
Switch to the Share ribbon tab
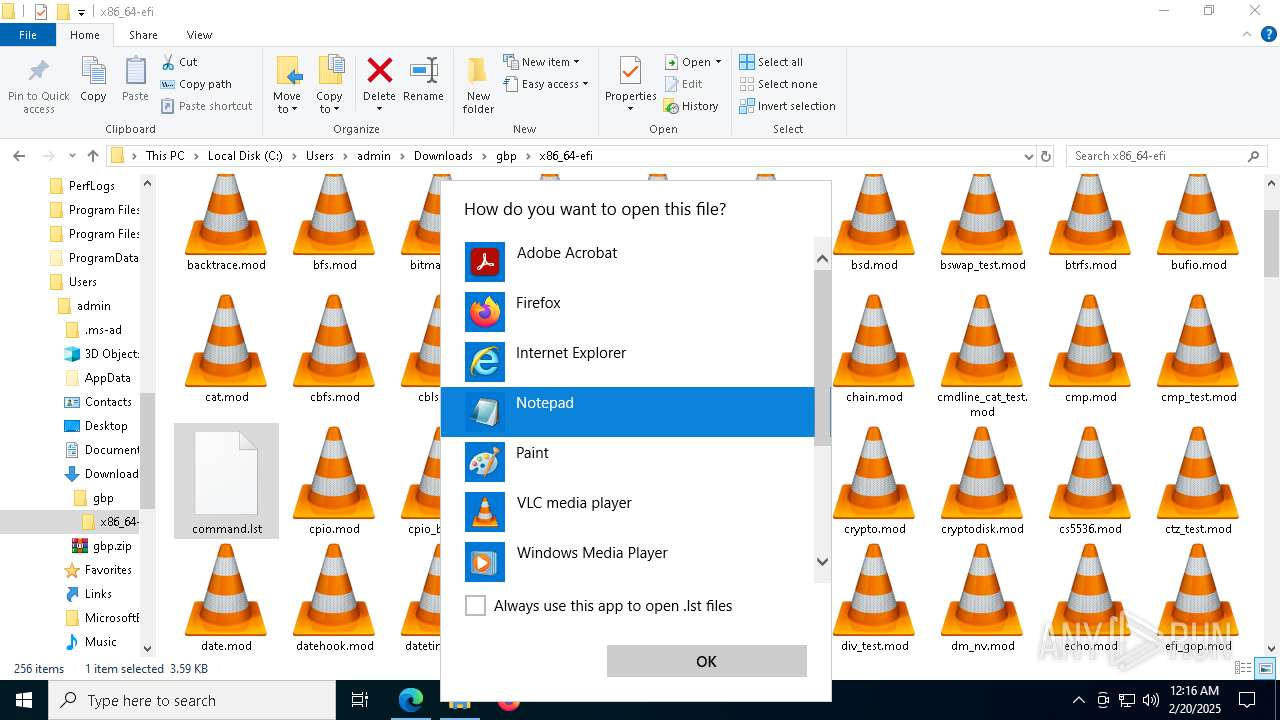coord(143,34)
